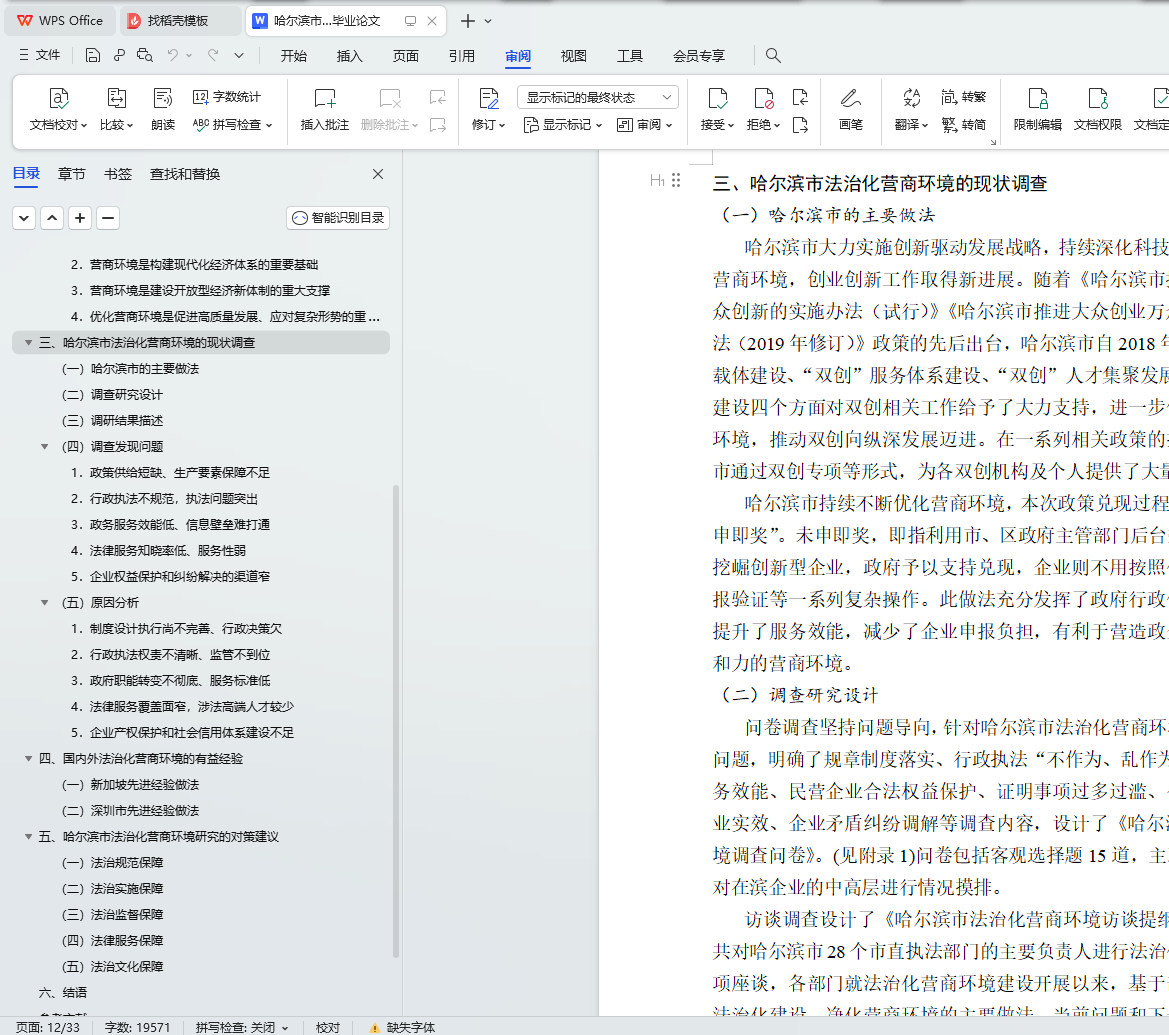Image resolution: width=1169 pixels, height=1035 pixels.
Task: Click the 修订 track changes icon
Action: pyautogui.click(x=488, y=98)
